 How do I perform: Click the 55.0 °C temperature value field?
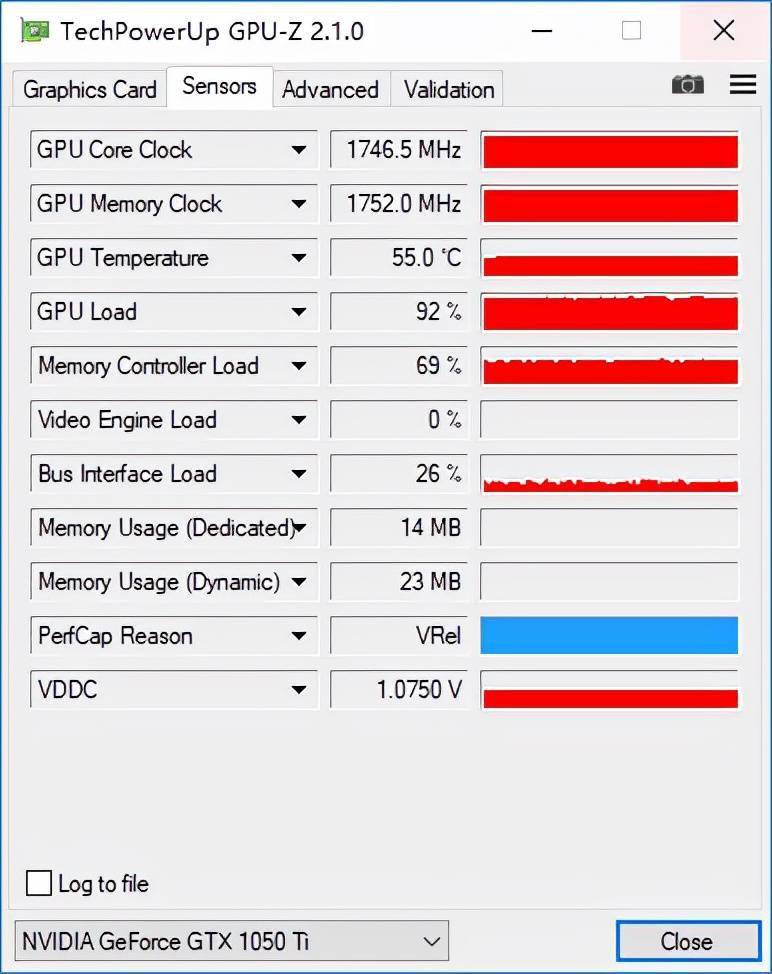click(x=399, y=258)
